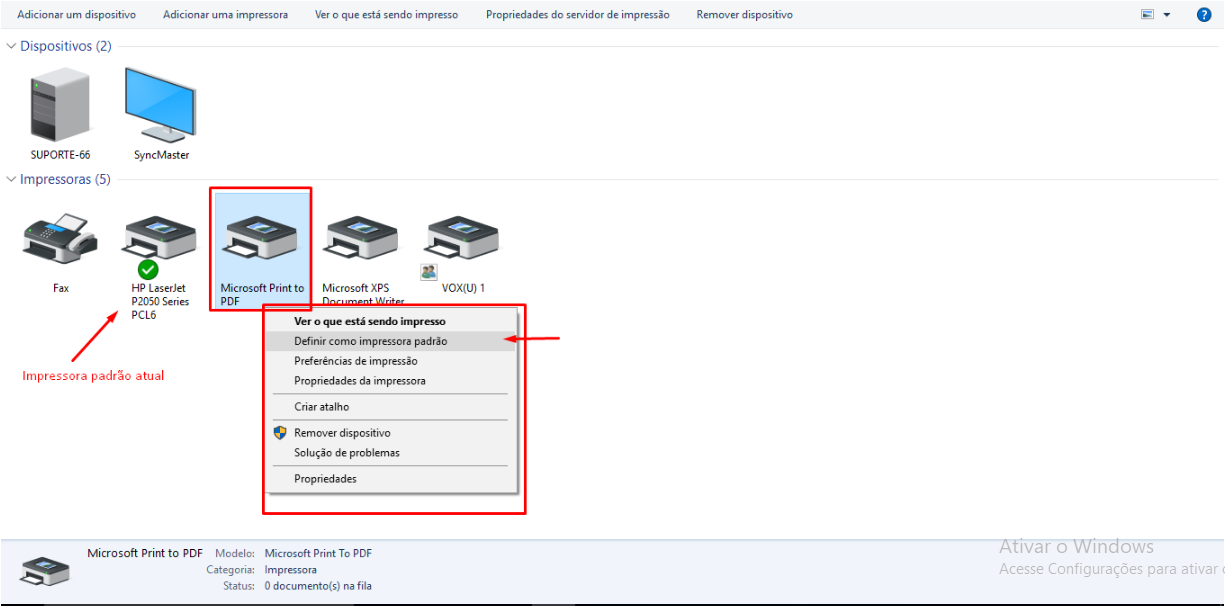
Task: Select the SUPORTE-66 computer device icon
Action: coord(60,104)
